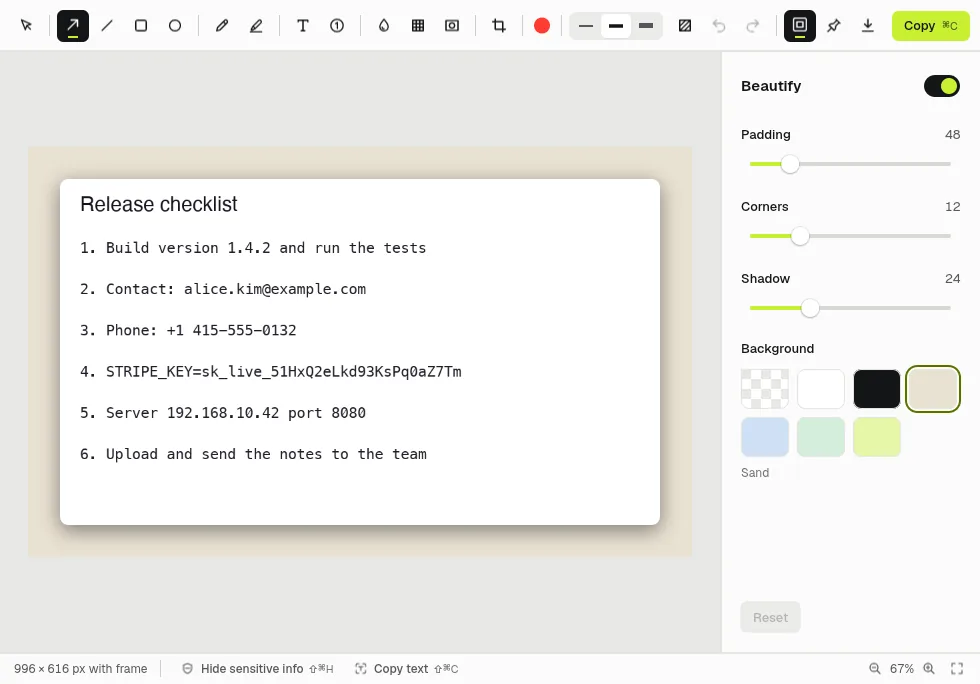This screenshot has height=684, width=980.
Task: Choose the straight Line tool
Action: click(x=107, y=26)
